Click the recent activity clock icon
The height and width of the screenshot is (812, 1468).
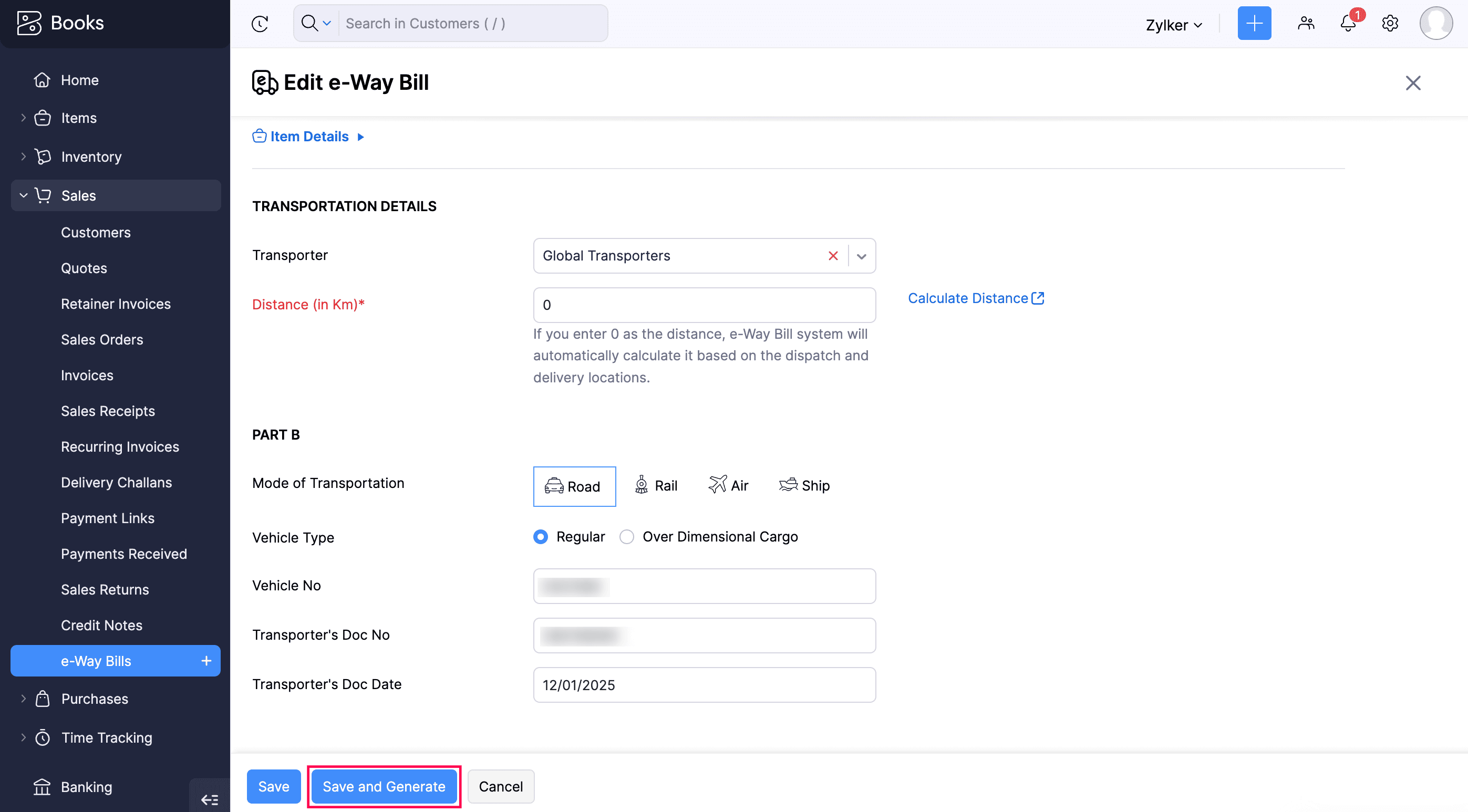click(260, 23)
